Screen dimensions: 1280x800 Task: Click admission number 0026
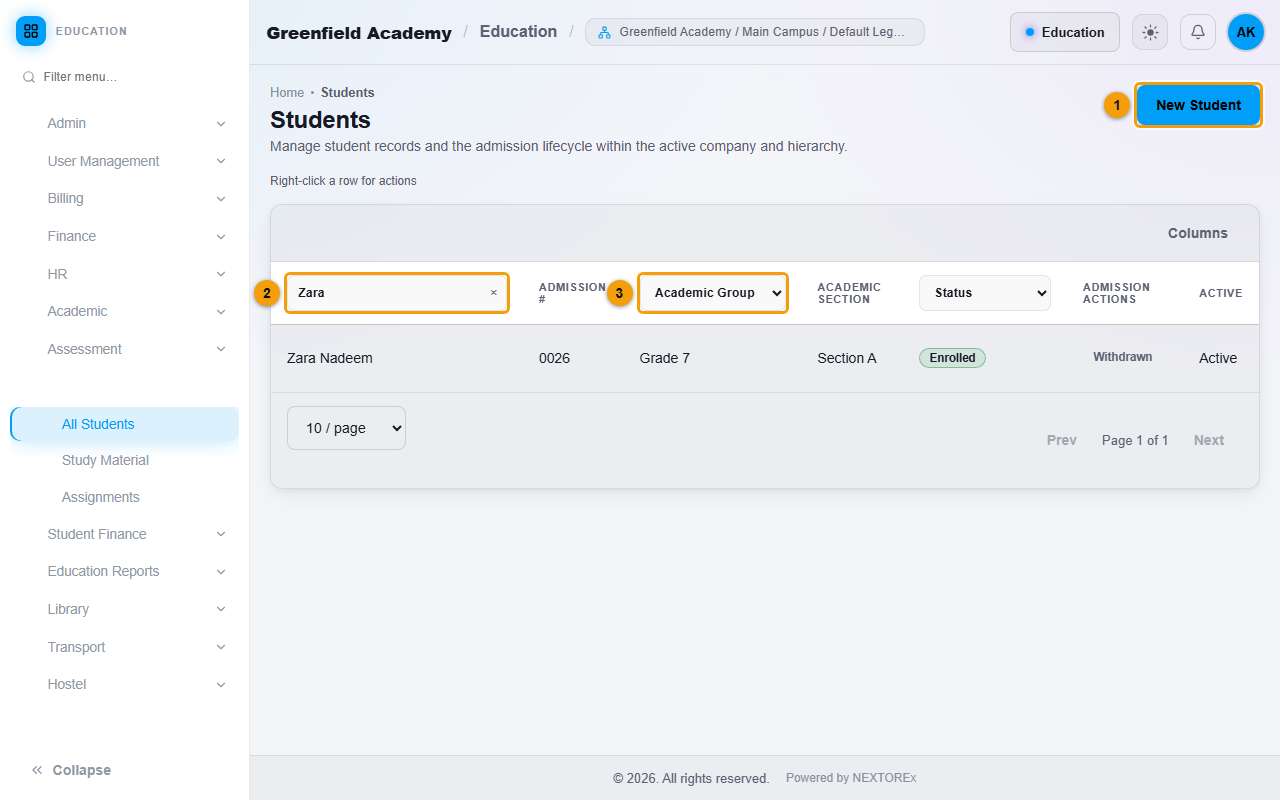(x=554, y=358)
